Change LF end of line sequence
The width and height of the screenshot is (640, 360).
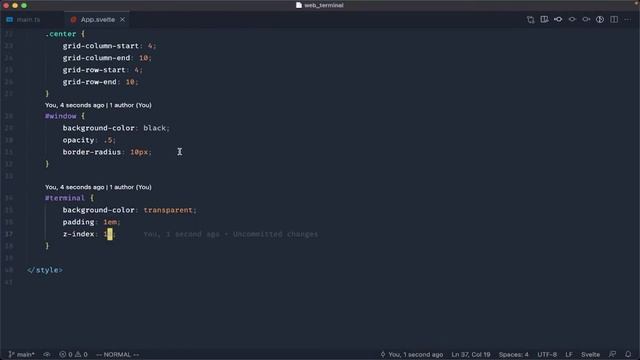pyautogui.click(x=569, y=354)
